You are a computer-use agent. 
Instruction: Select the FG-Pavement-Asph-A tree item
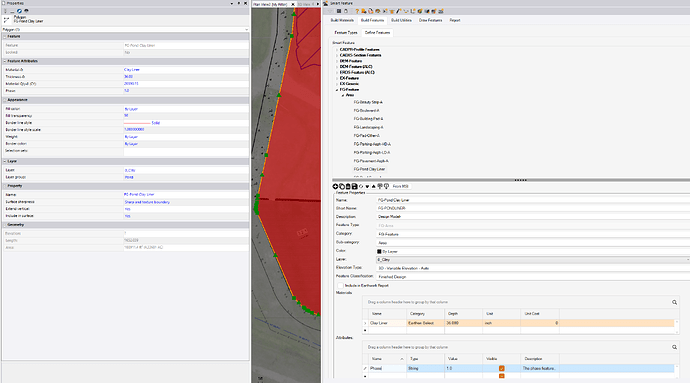pos(371,161)
